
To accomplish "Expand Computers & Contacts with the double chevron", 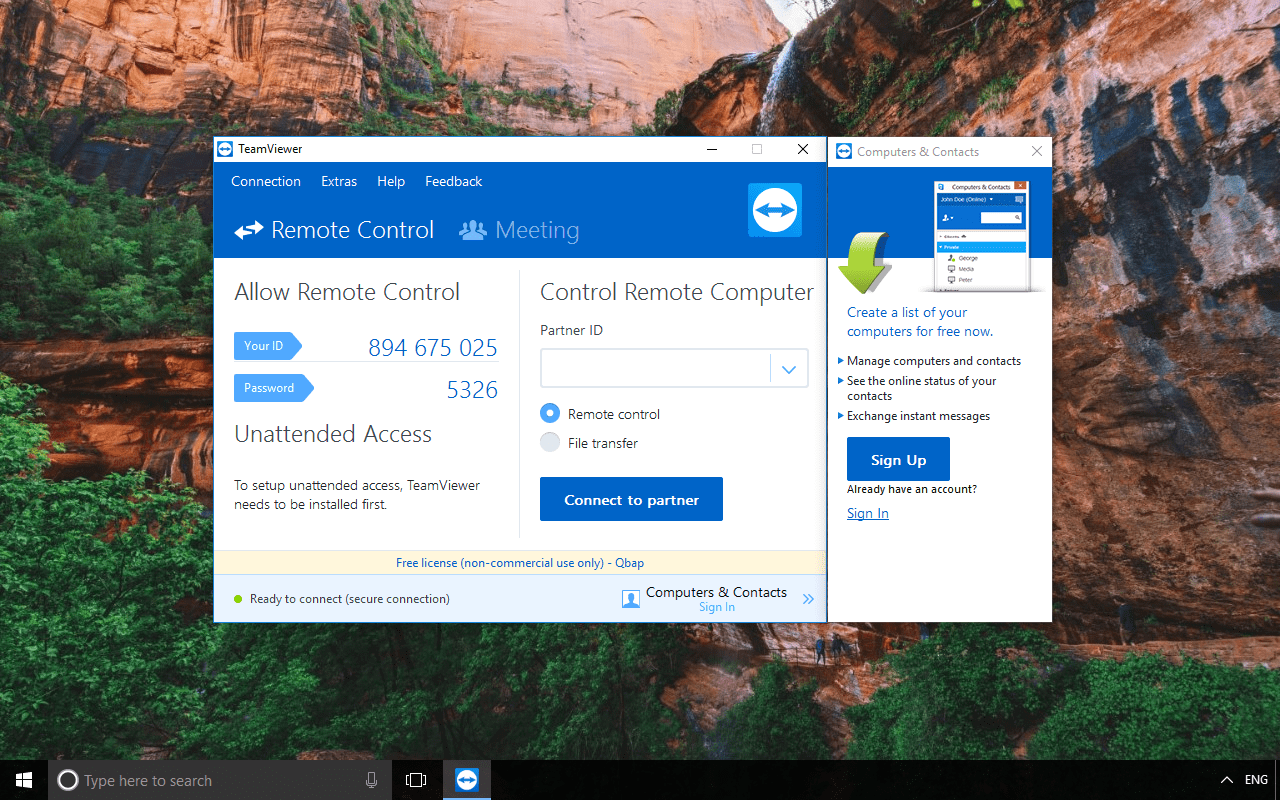I will 808,599.
